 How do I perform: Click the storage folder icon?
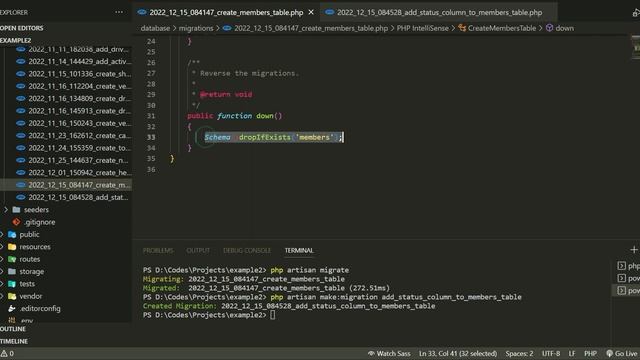point(12,271)
